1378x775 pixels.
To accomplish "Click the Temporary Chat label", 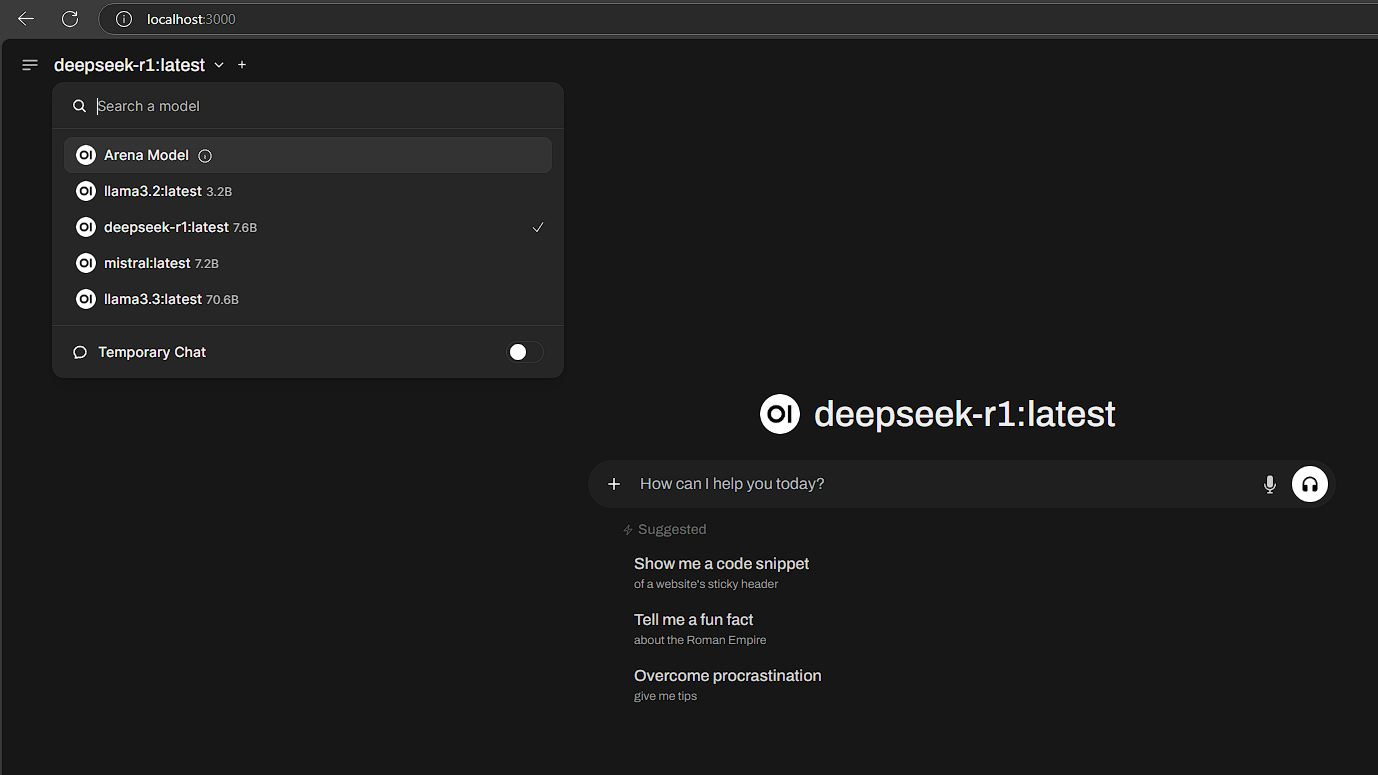I will [152, 352].
